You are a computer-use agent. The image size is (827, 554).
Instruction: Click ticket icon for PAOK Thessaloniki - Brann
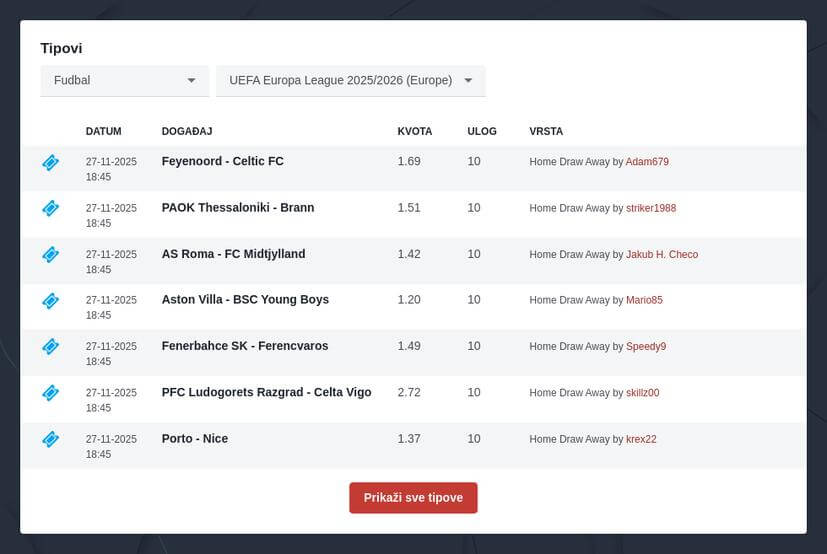click(x=50, y=208)
